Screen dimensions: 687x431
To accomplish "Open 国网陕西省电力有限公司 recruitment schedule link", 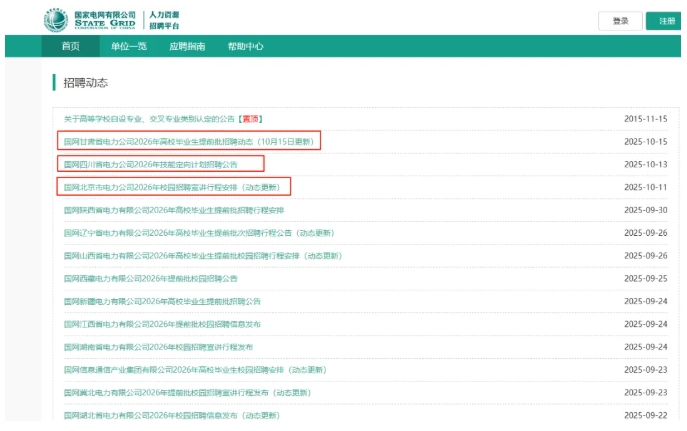I will pyautogui.click(x=174, y=210).
